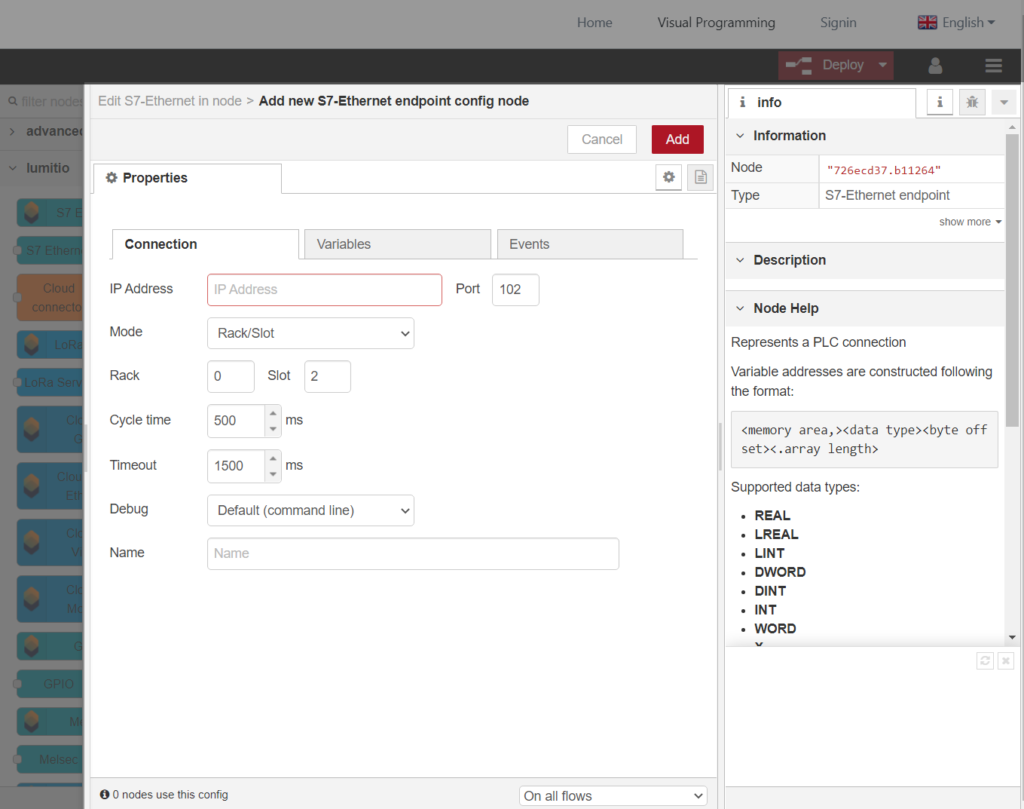1024x809 pixels.
Task: Decrease Timeout with down arrow
Action: [273, 474]
